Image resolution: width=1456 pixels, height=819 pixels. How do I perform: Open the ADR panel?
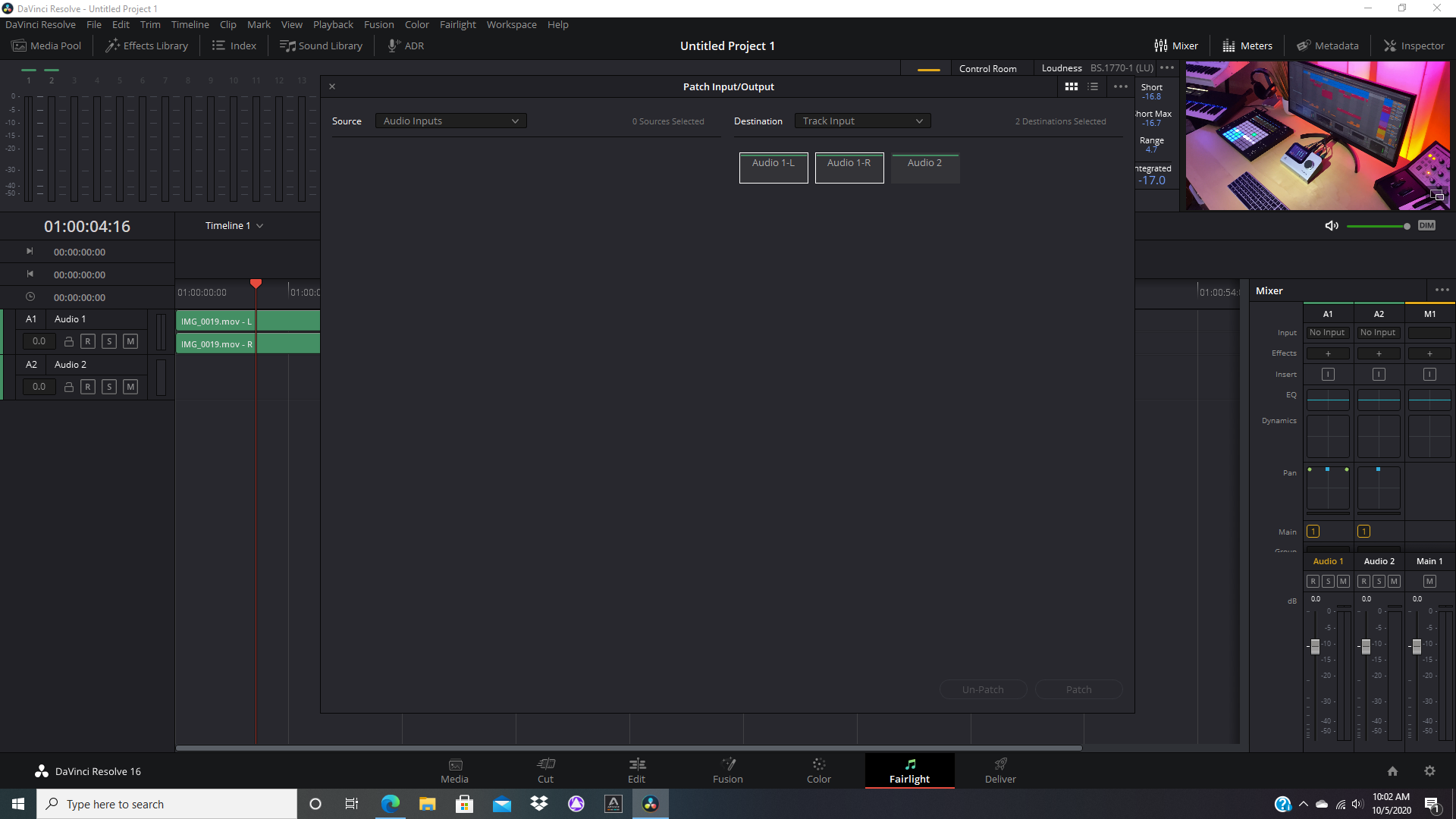click(406, 45)
